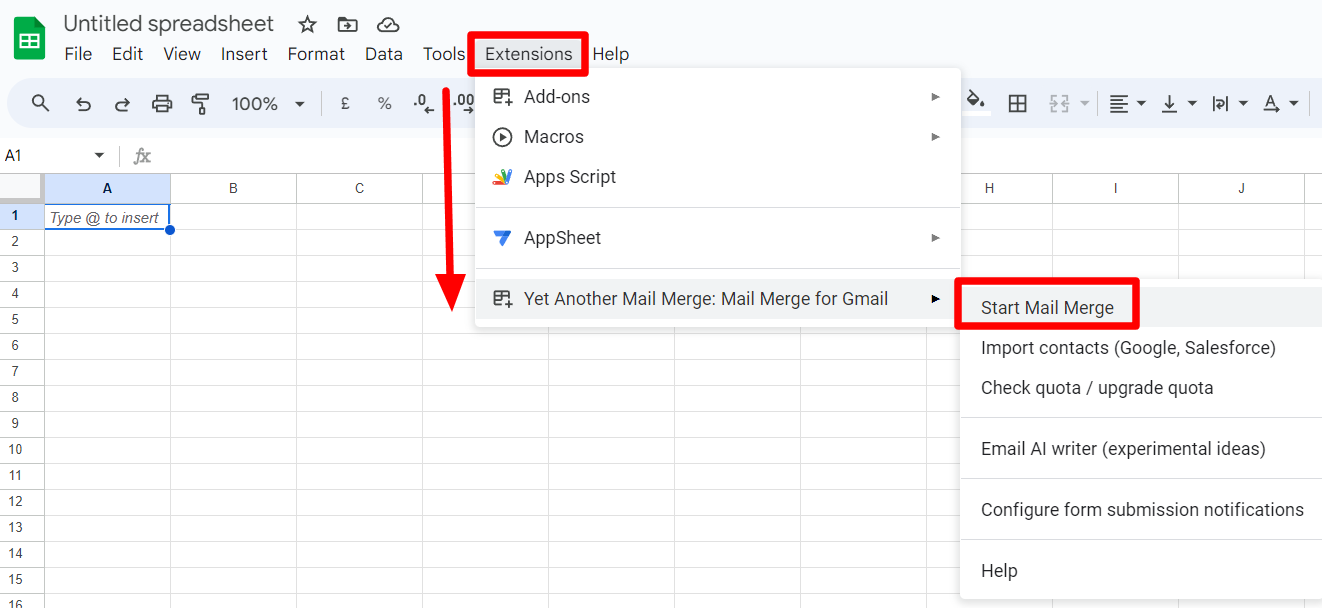Star the Untitled spreadsheet
The height and width of the screenshot is (608, 1322).
[307, 24]
